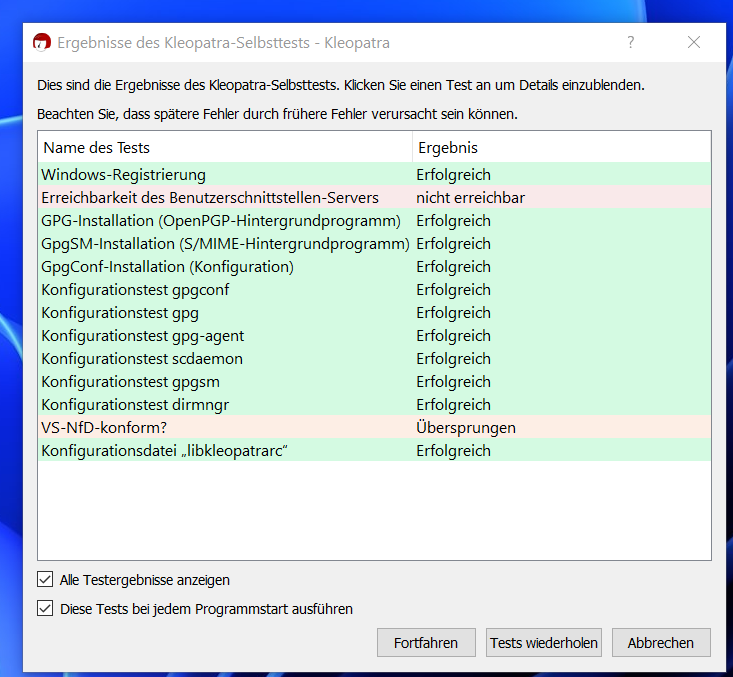Select 'Konfigurationstest gpg-agent' row
The width and height of the screenshot is (733, 677).
[x=374, y=335]
